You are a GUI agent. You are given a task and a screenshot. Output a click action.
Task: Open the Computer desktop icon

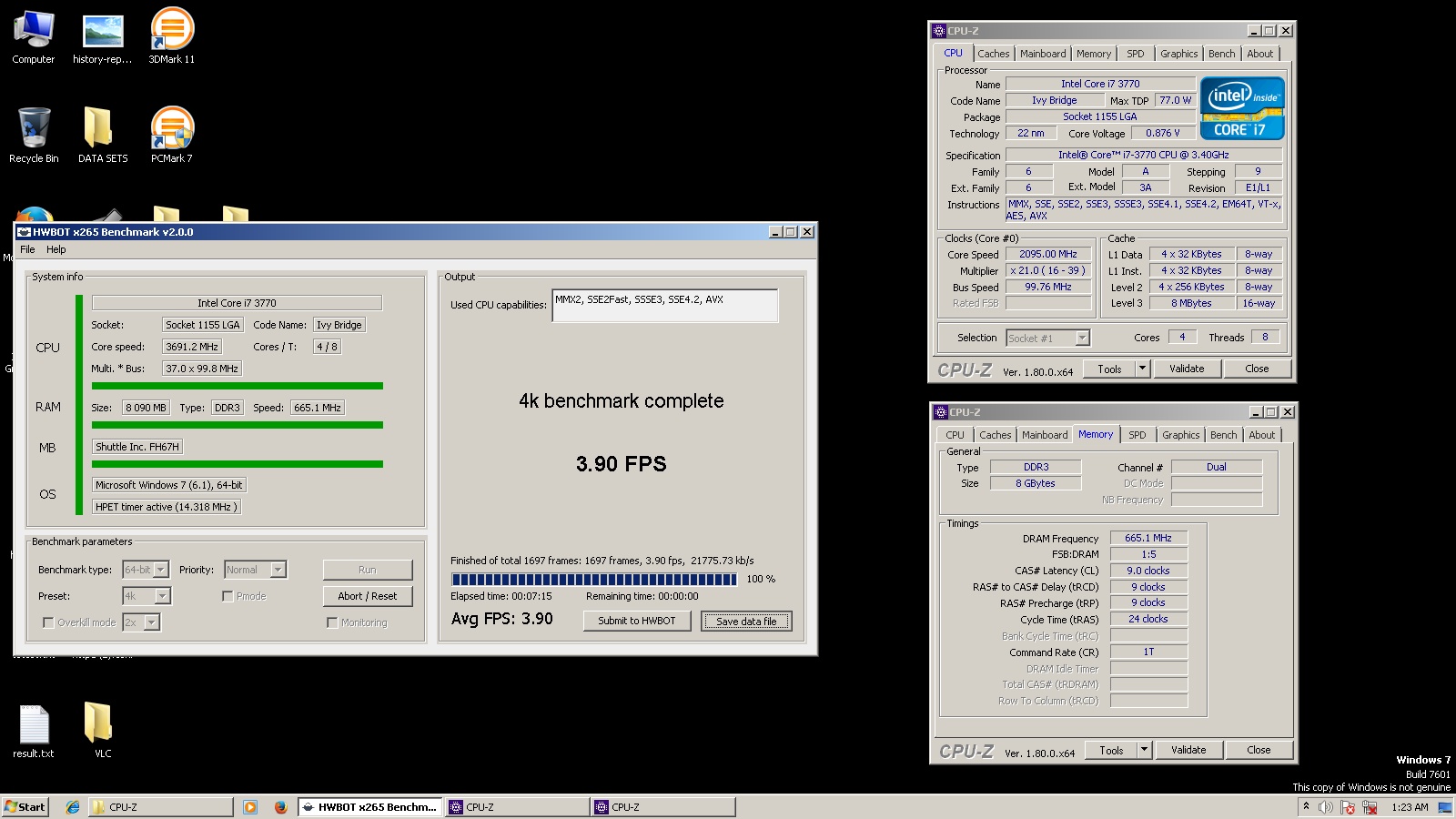point(34,37)
